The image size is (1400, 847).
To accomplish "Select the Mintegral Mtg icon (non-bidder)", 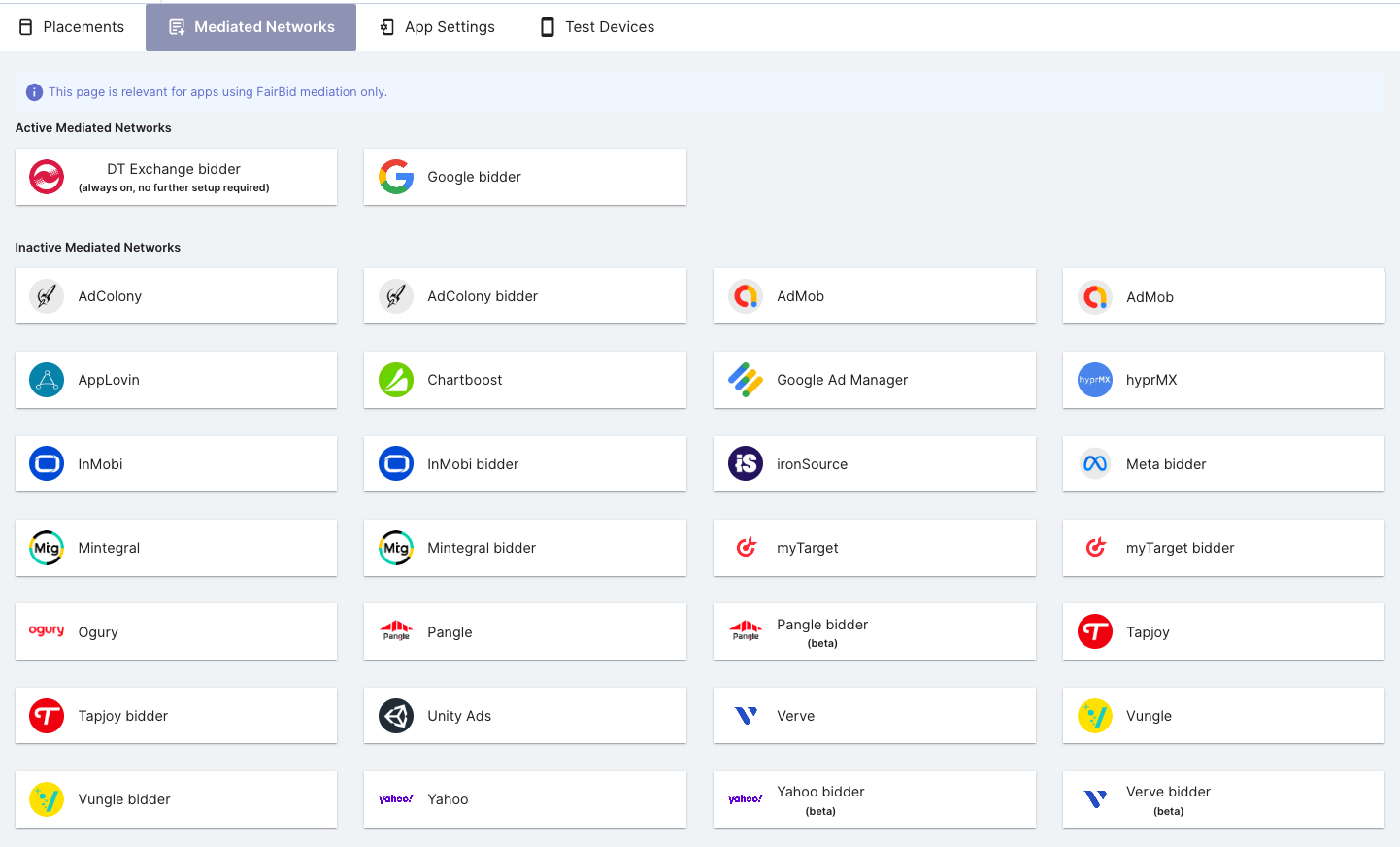I will 47,548.
